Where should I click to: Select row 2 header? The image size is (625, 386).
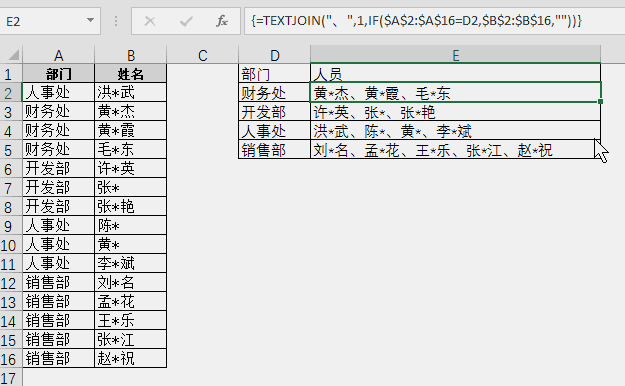click(11, 93)
